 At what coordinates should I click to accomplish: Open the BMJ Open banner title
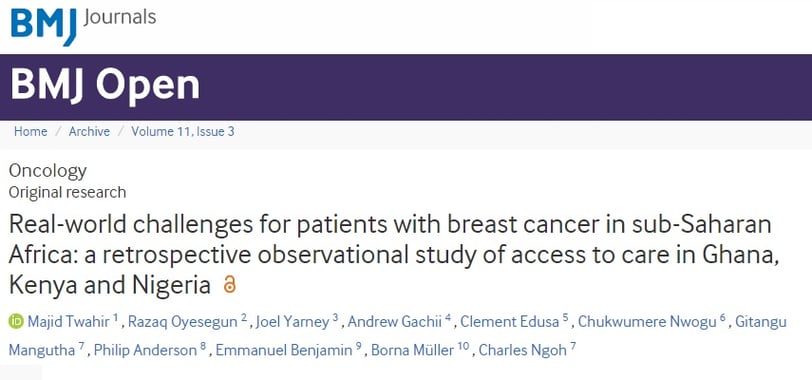pyautogui.click(x=105, y=85)
